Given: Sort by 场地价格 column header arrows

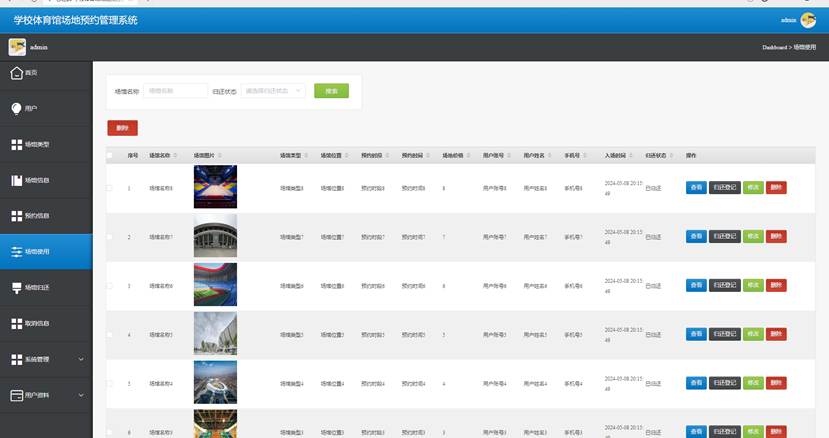Looking at the screenshot, I should [468, 156].
